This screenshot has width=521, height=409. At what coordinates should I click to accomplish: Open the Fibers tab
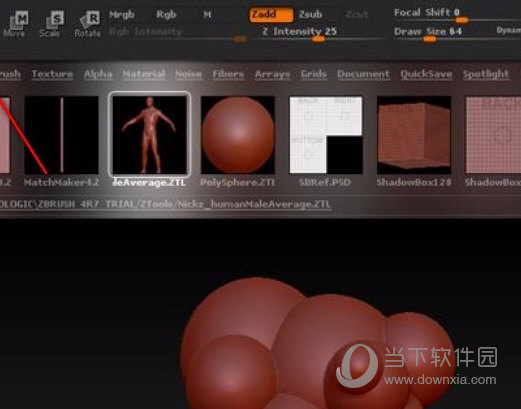coord(228,74)
